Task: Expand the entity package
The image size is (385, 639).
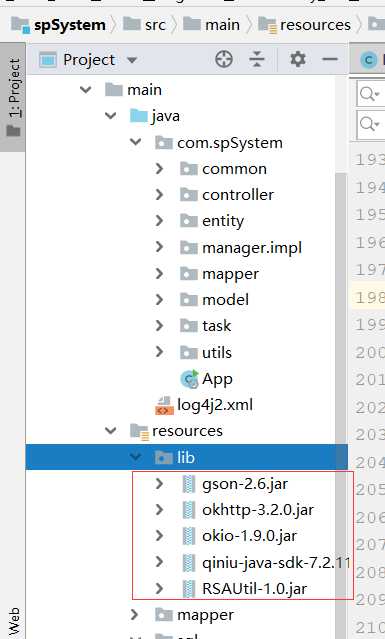Action: (x=159, y=220)
